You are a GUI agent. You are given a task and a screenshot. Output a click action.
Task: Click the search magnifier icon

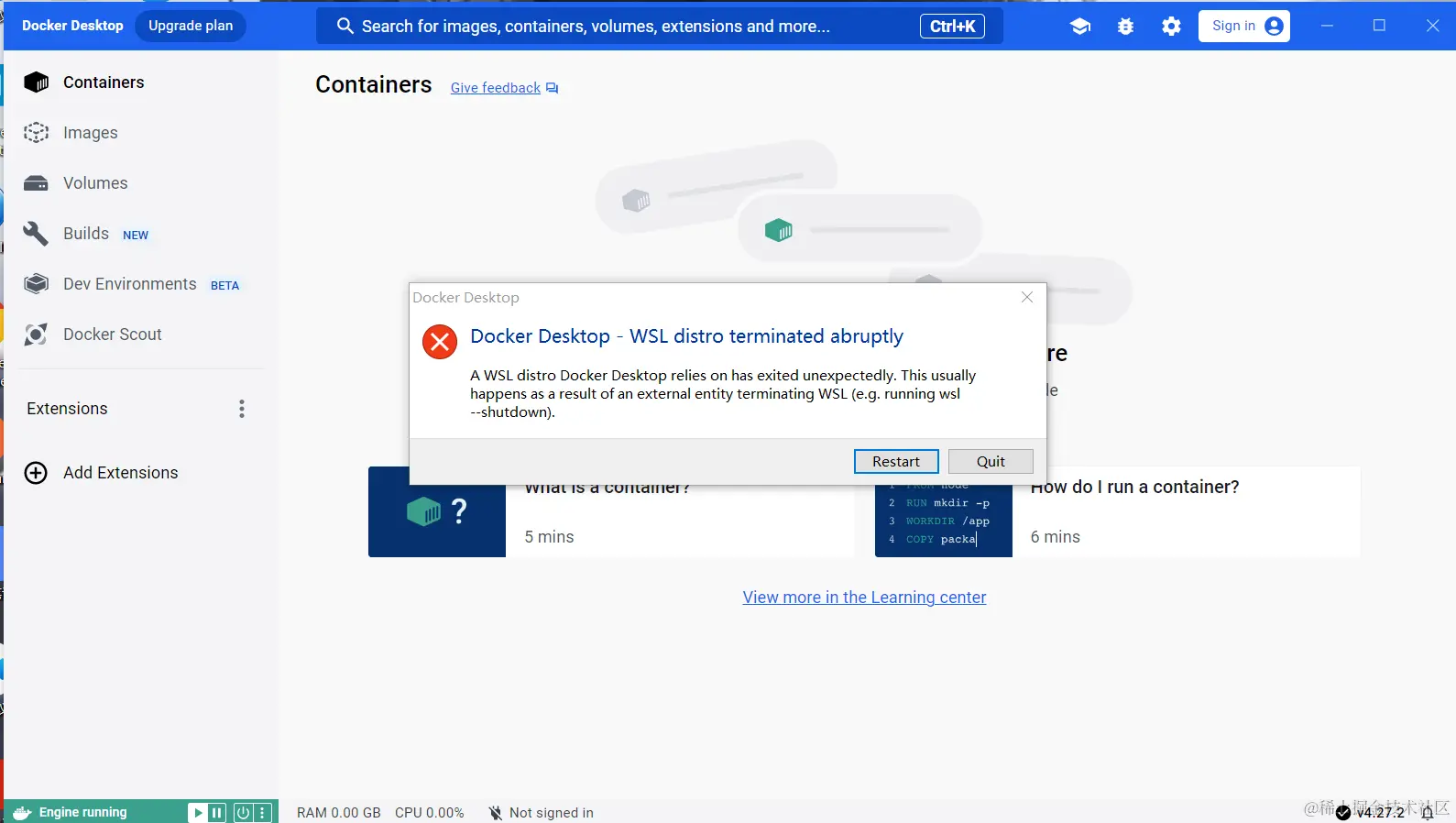point(345,27)
